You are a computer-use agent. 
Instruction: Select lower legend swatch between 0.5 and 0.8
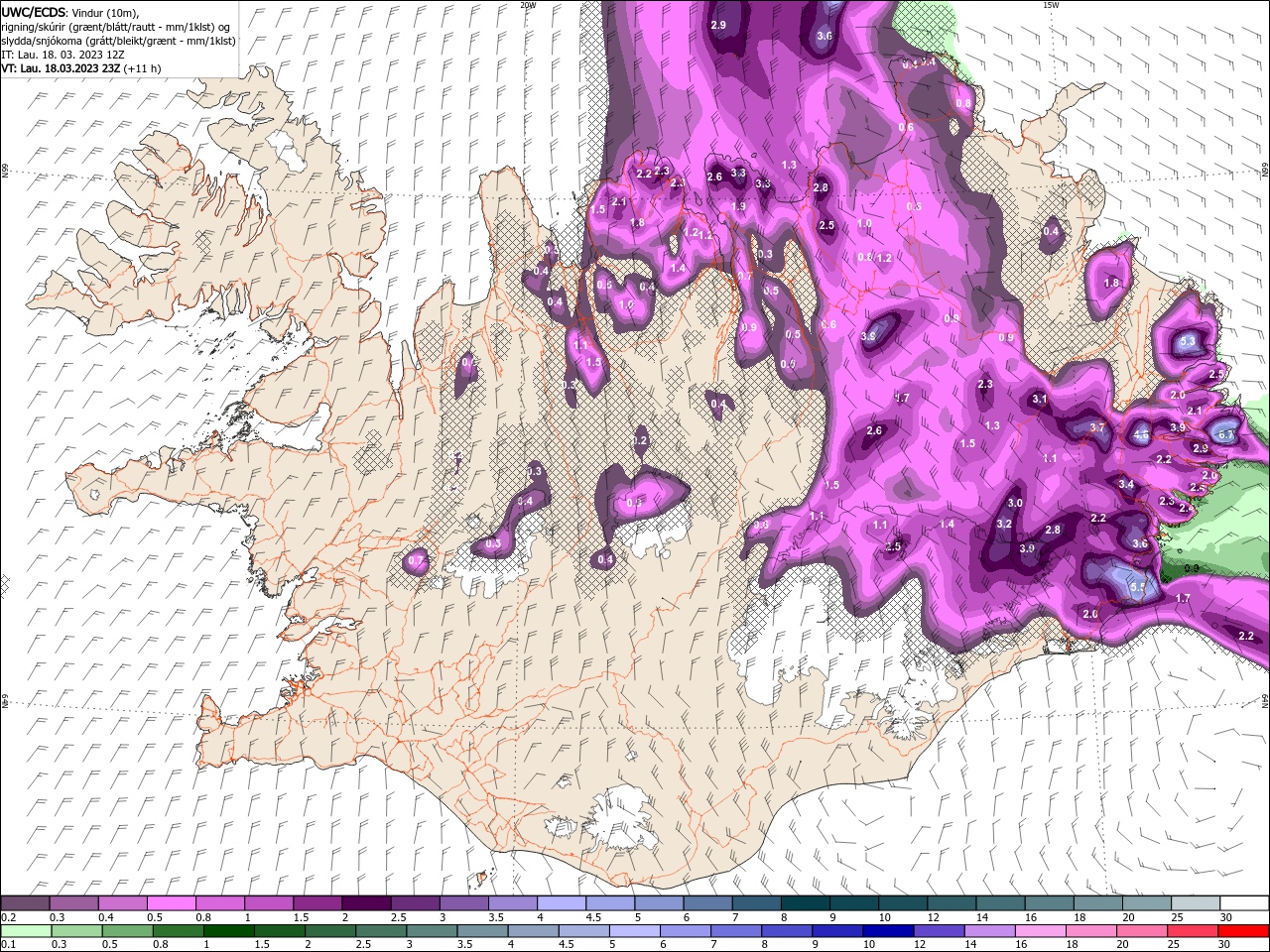127,930
